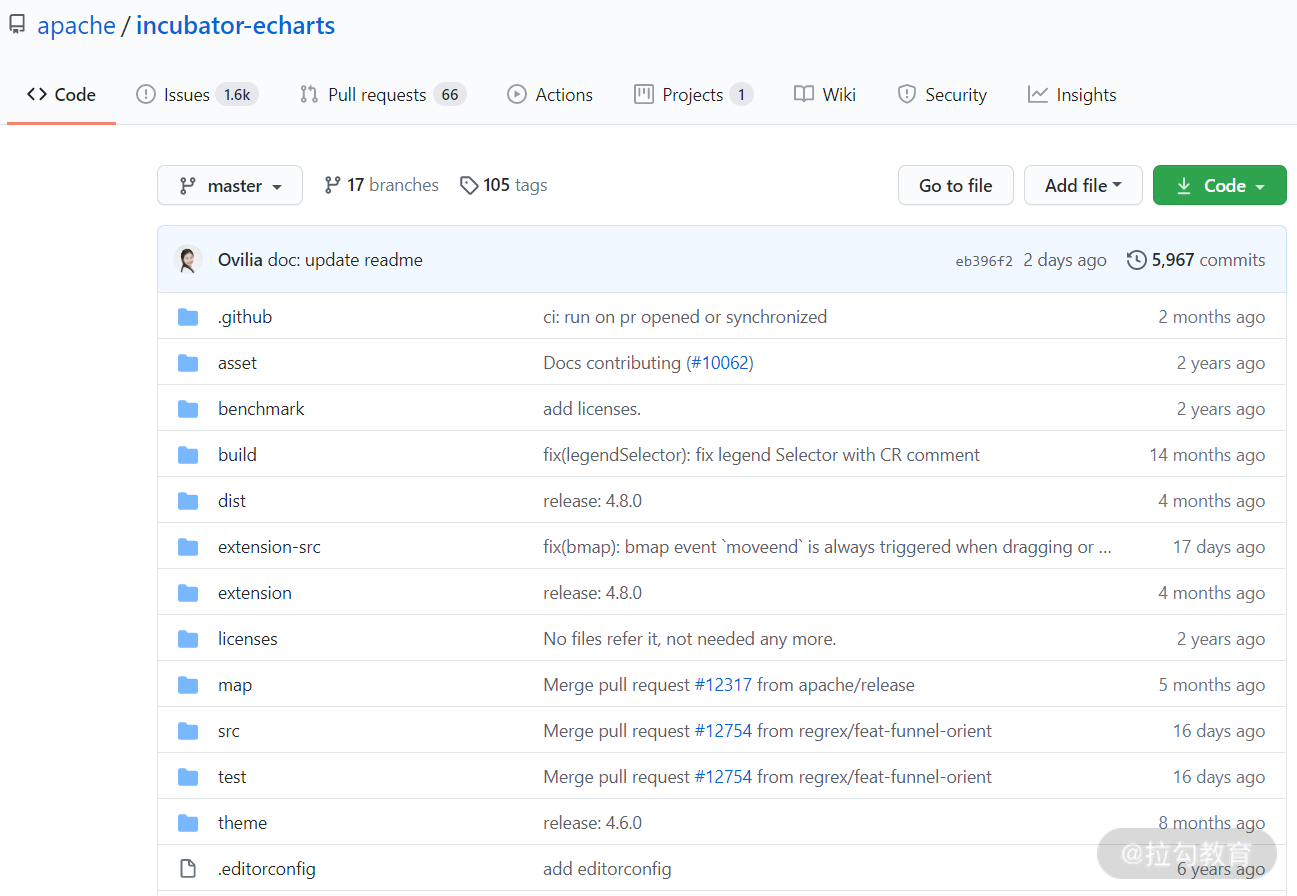Open the Insights tab
The width and height of the screenshot is (1297, 896).
point(1072,95)
